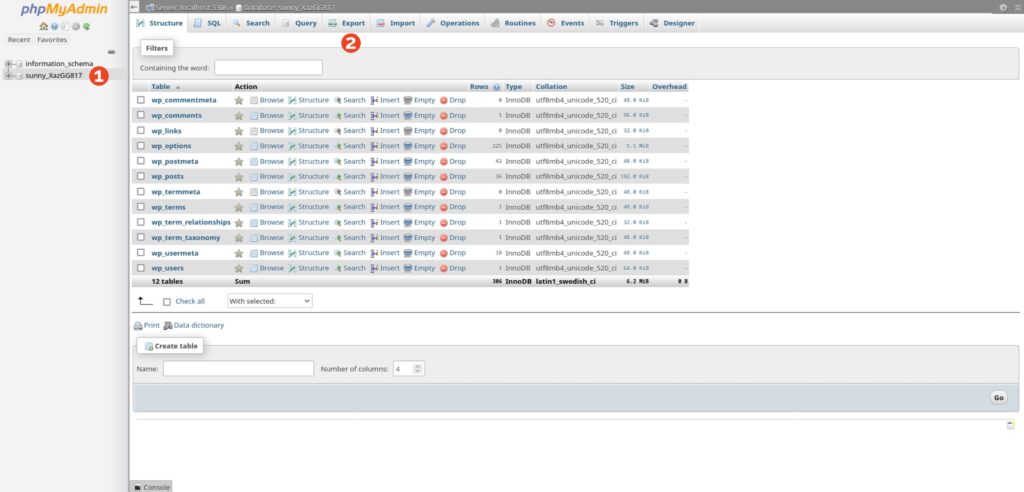Image resolution: width=1024 pixels, height=492 pixels.
Task: Open the gear settings icon in navigation panel
Action: click(76, 27)
